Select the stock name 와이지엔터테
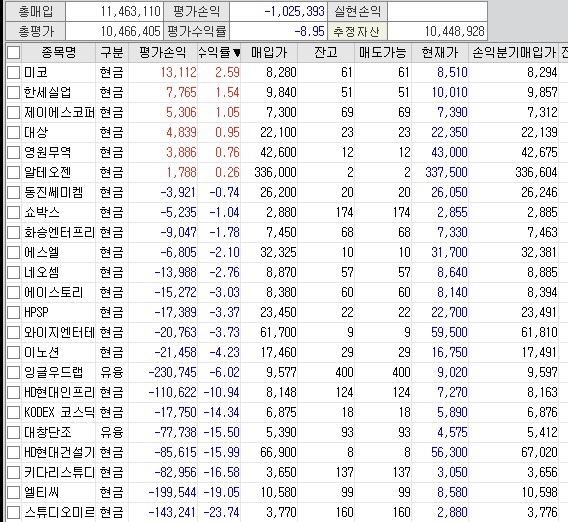 pyautogui.click(x=59, y=333)
